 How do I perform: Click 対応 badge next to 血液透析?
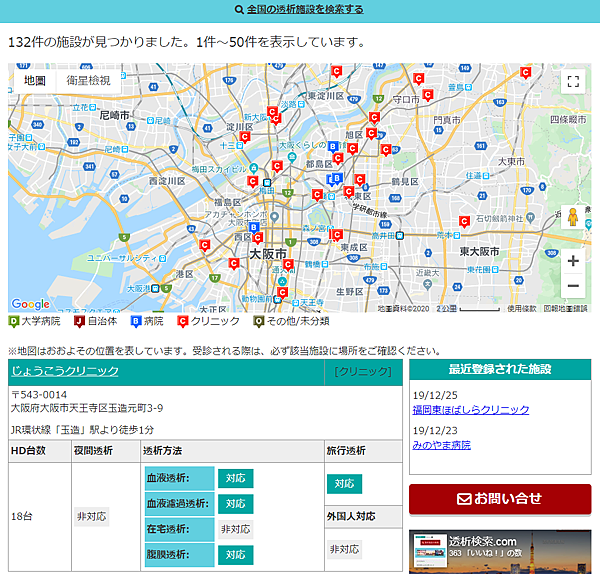click(x=235, y=478)
